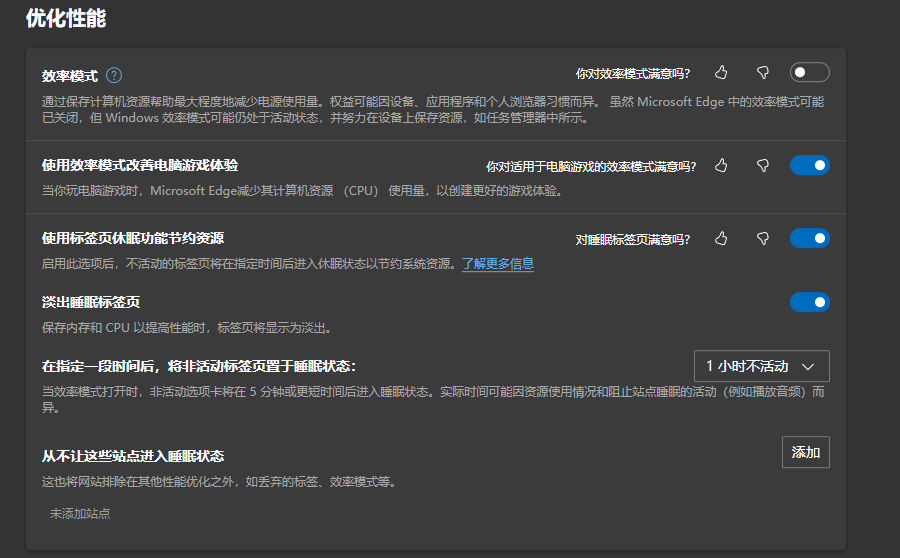This screenshot has width=900, height=558.
Task: Enable the 效率模式 toggle switch
Action: click(x=809, y=72)
